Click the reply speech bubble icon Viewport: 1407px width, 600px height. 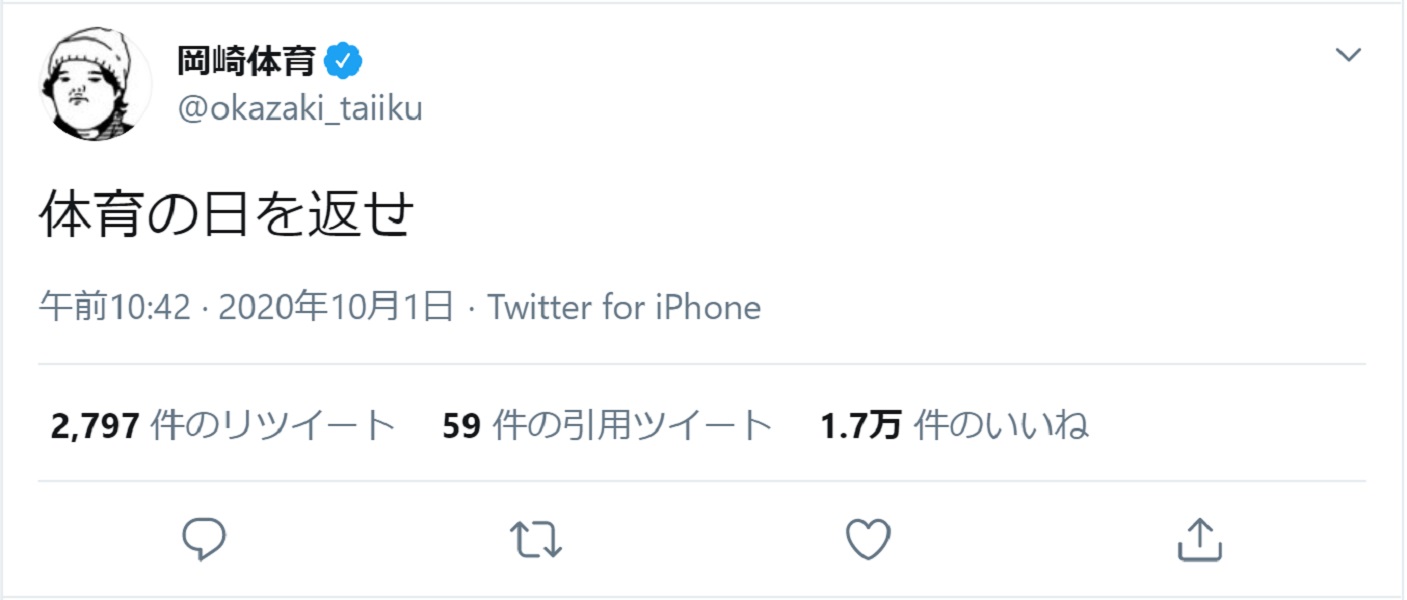click(x=205, y=538)
